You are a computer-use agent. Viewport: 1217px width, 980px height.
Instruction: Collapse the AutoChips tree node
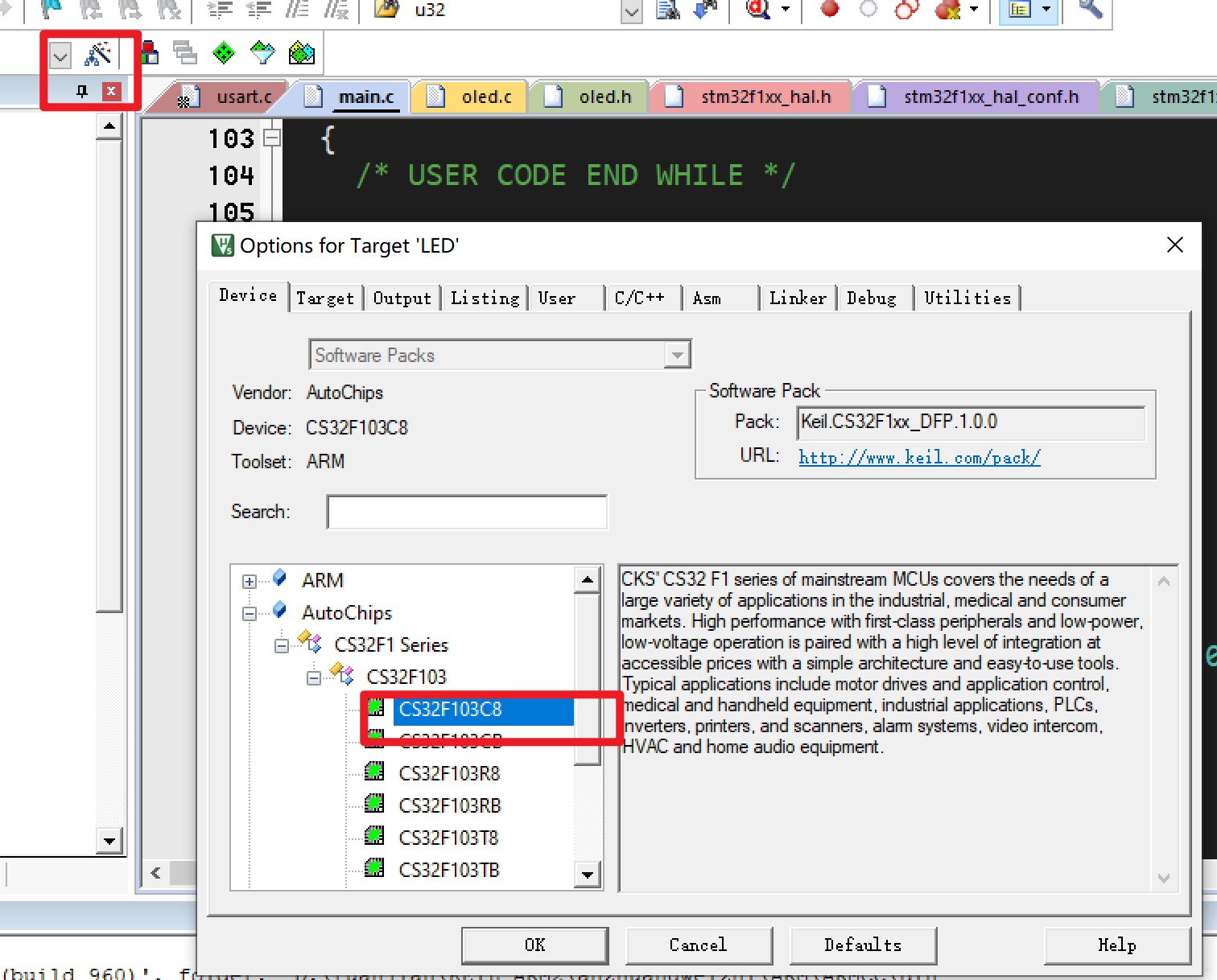coord(250,613)
